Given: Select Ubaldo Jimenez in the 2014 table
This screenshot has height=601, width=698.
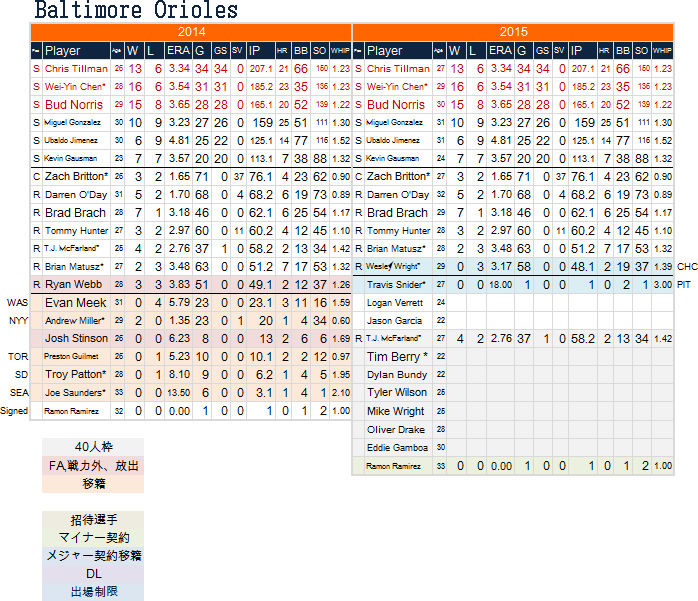Looking at the screenshot, I should click(71, 140).
